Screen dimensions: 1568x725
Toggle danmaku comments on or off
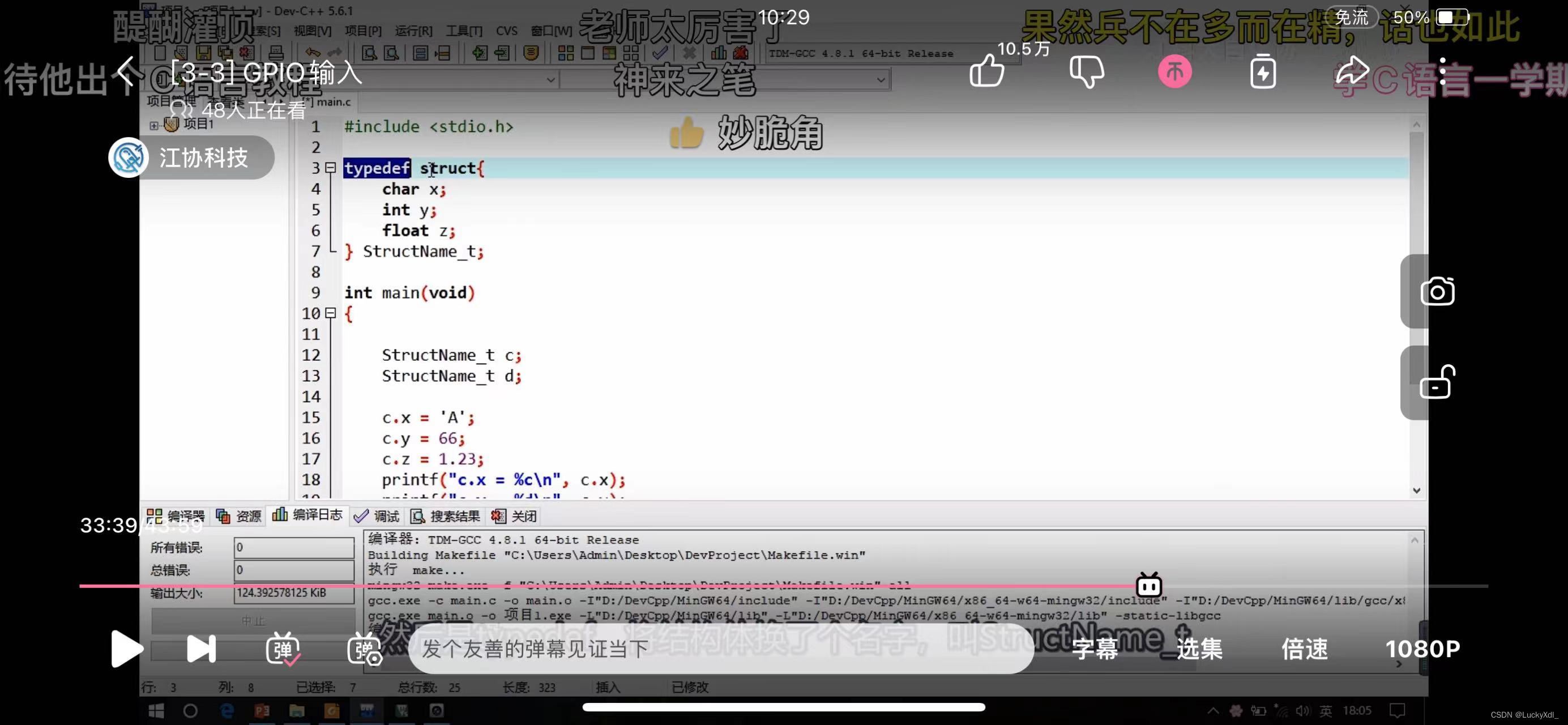click(283, 649)
